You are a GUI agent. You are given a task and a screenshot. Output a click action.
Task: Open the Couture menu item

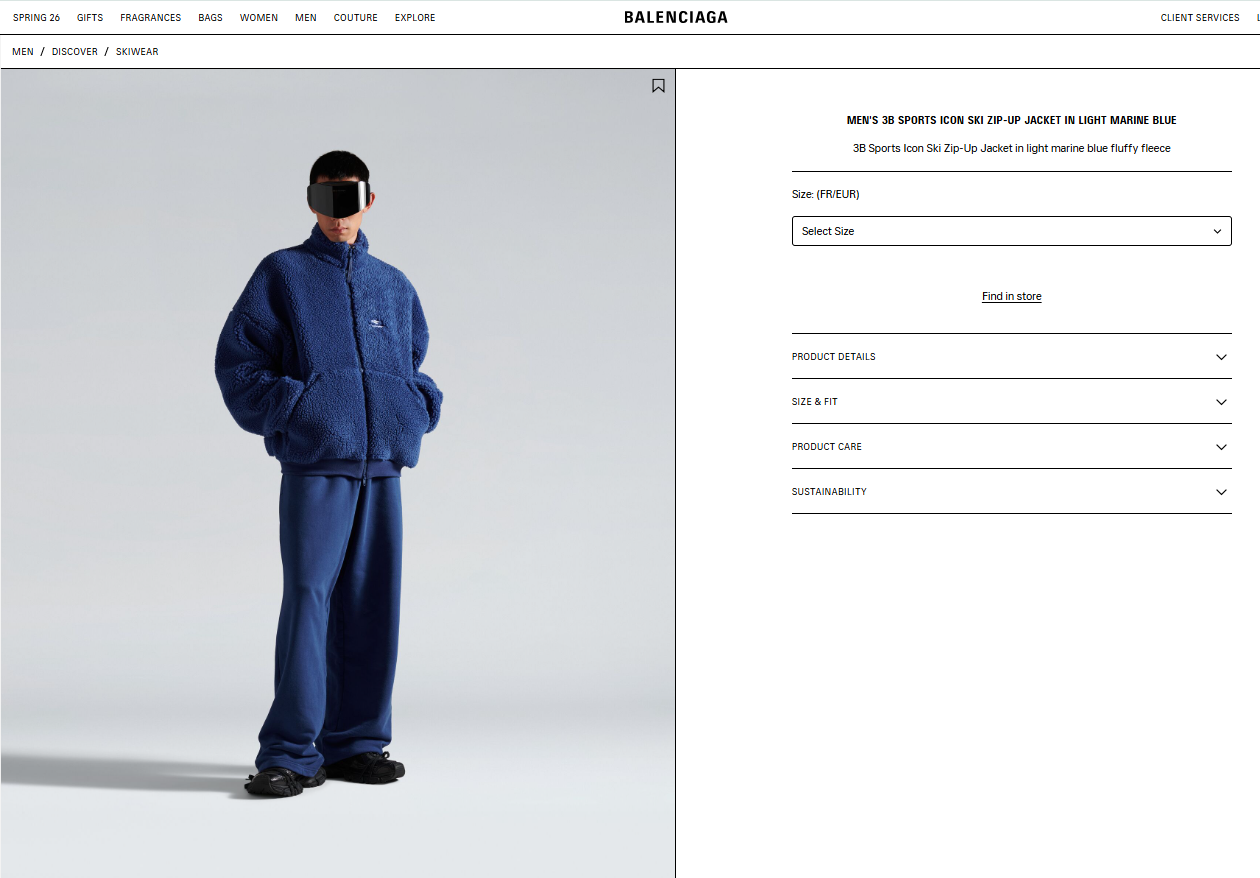tap(356, 18)
